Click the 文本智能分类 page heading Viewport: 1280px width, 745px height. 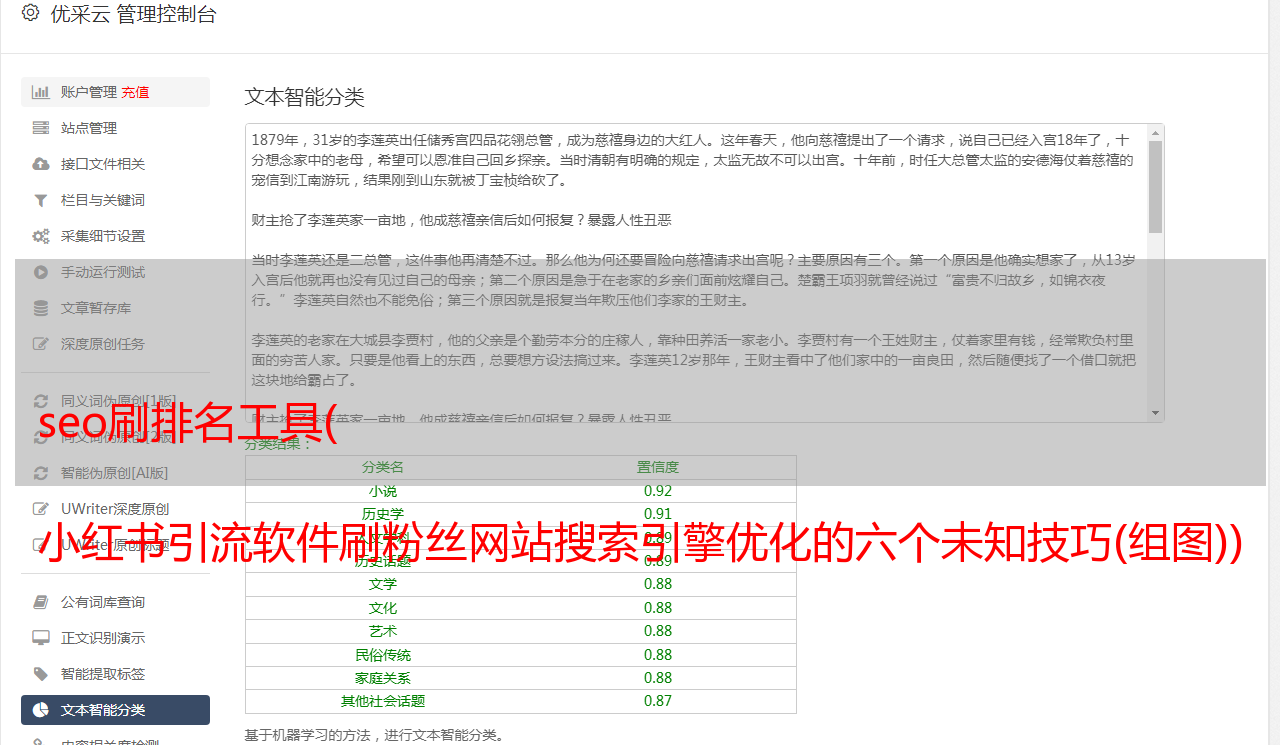point(305,97)
